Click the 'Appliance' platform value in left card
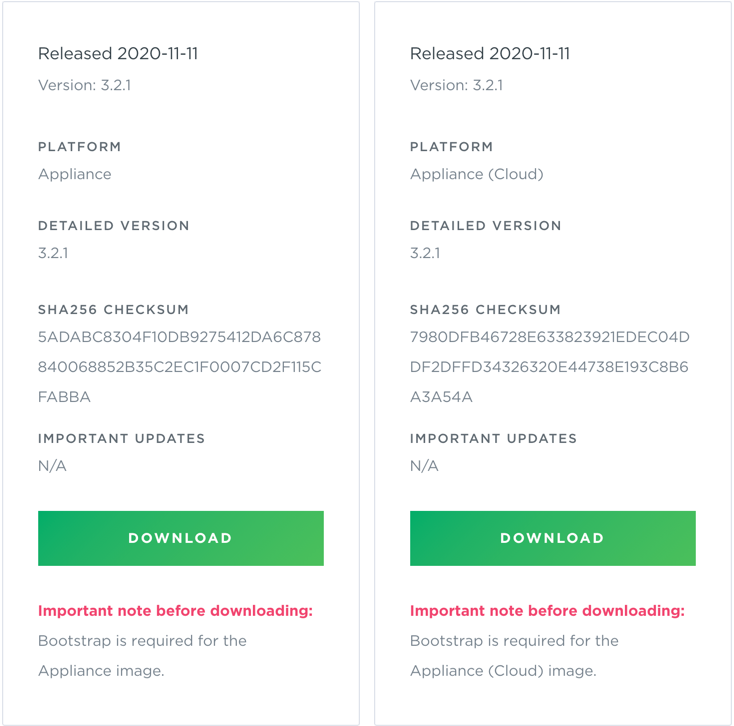The image size is (734, 726). point(75,174)
